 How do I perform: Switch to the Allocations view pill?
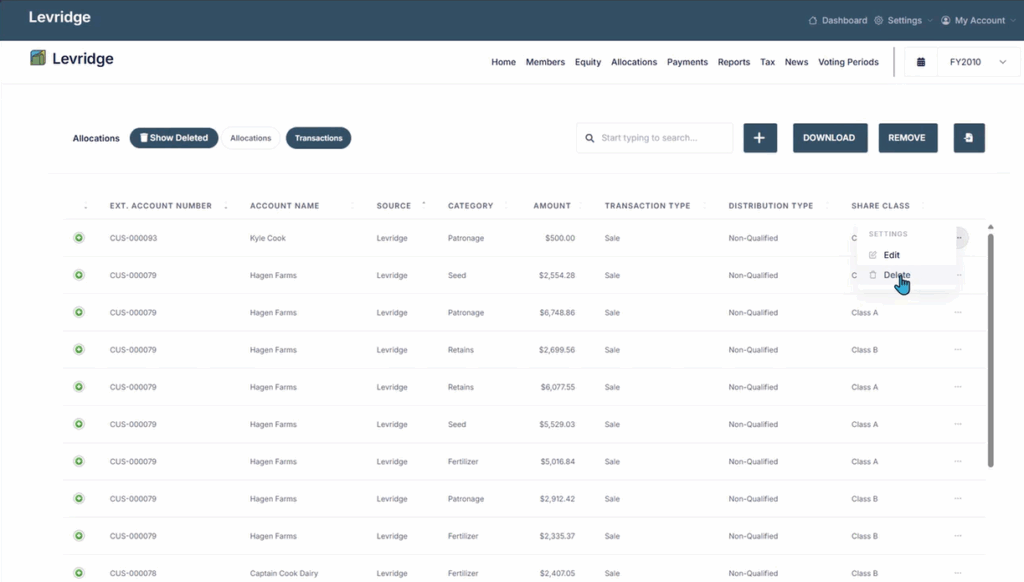250,137
